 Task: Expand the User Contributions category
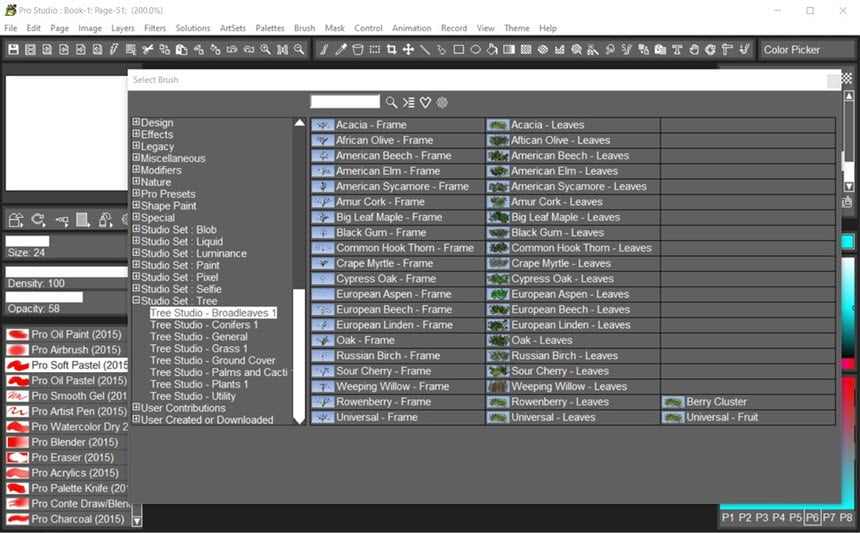tap(136, 407)
